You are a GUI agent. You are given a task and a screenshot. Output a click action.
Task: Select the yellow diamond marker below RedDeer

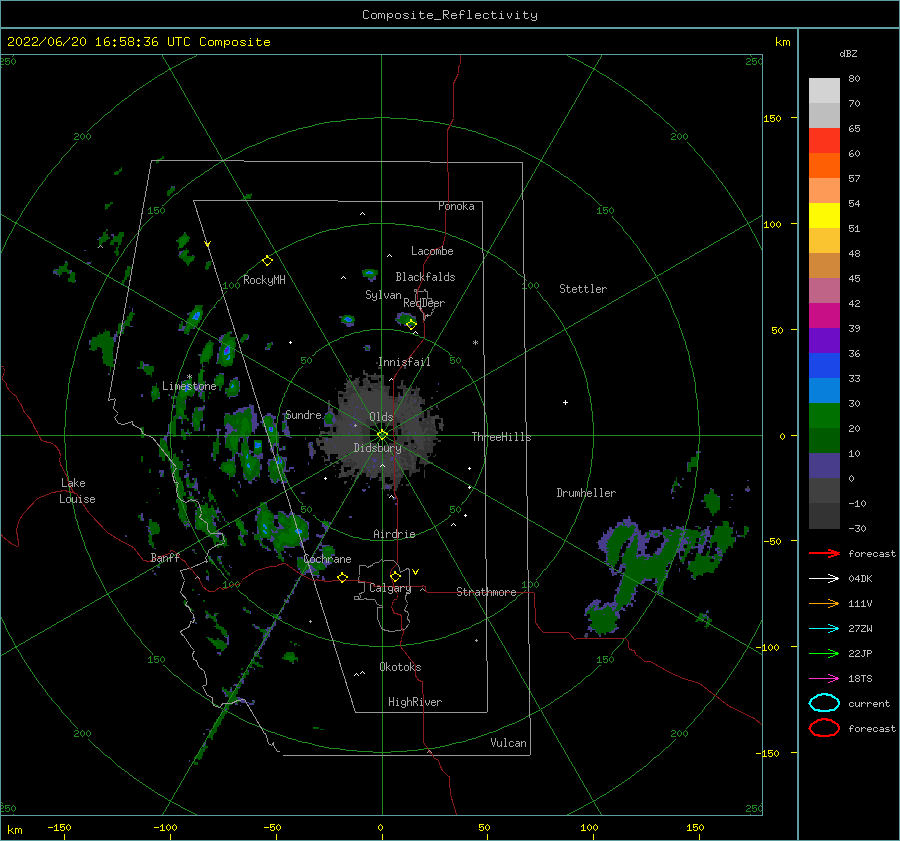pyautogui.click(x=411, y=324)
